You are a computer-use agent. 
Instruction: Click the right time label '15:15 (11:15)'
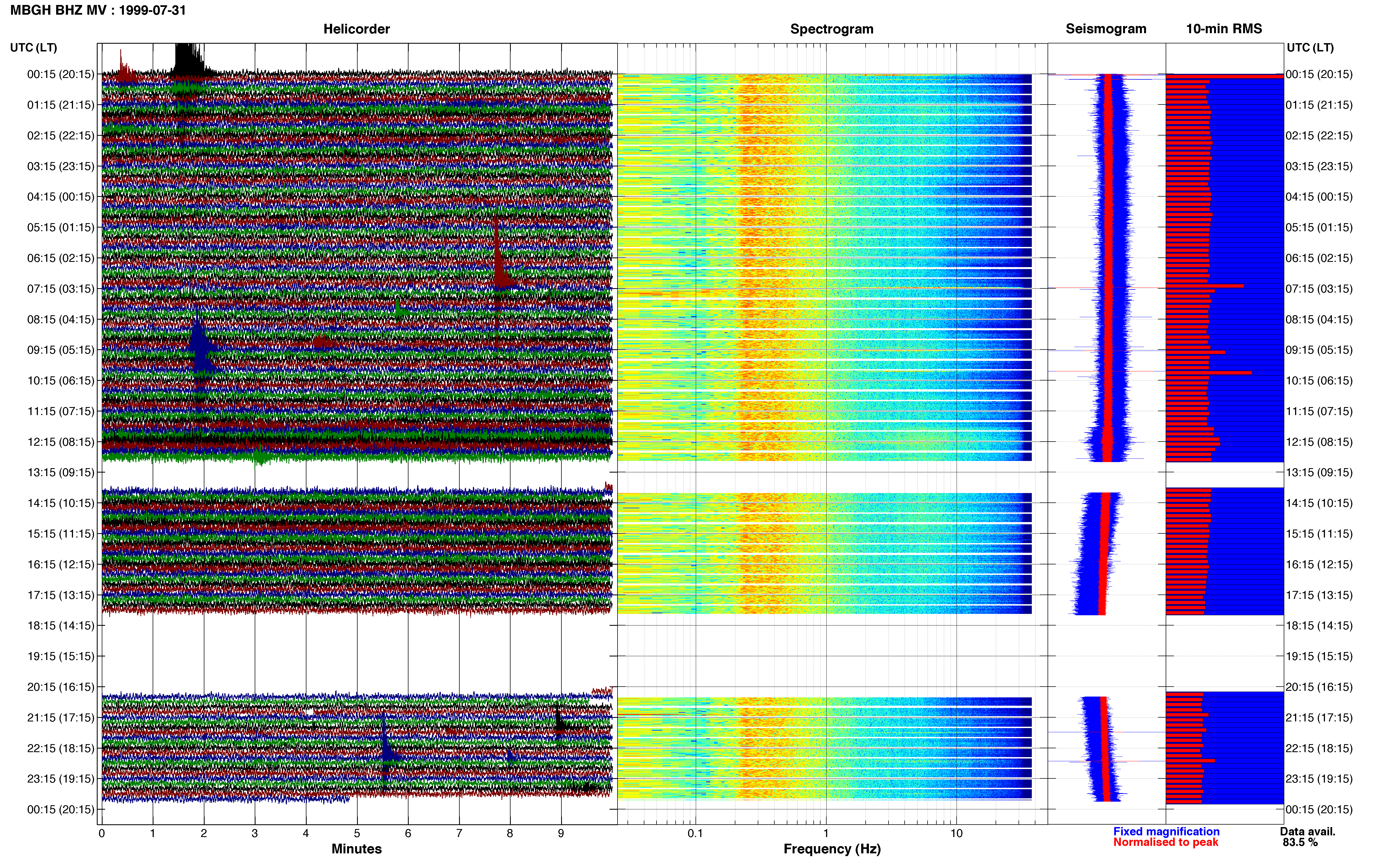click(1319, 534)
